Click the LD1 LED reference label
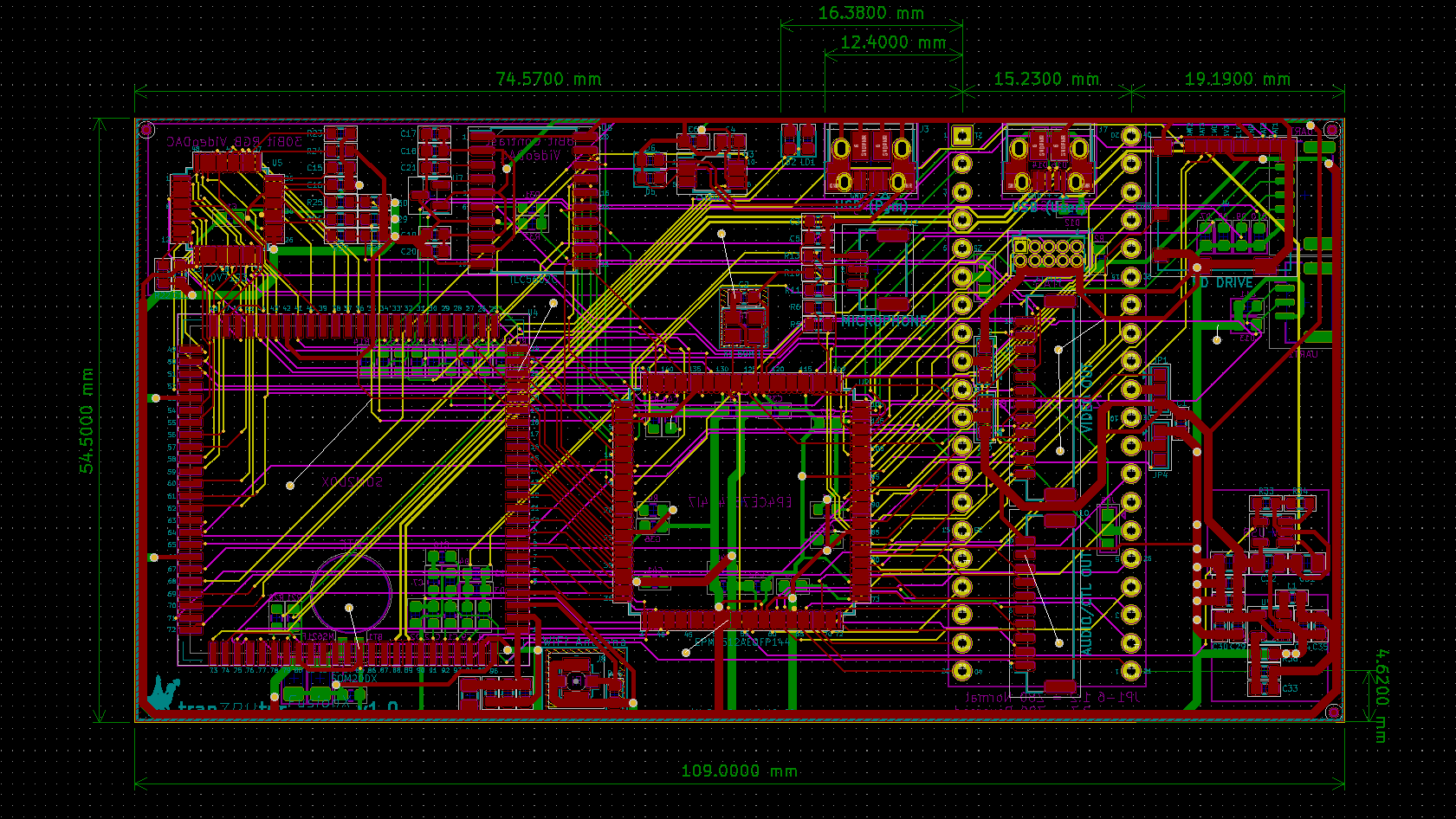 tap(807, 162)
